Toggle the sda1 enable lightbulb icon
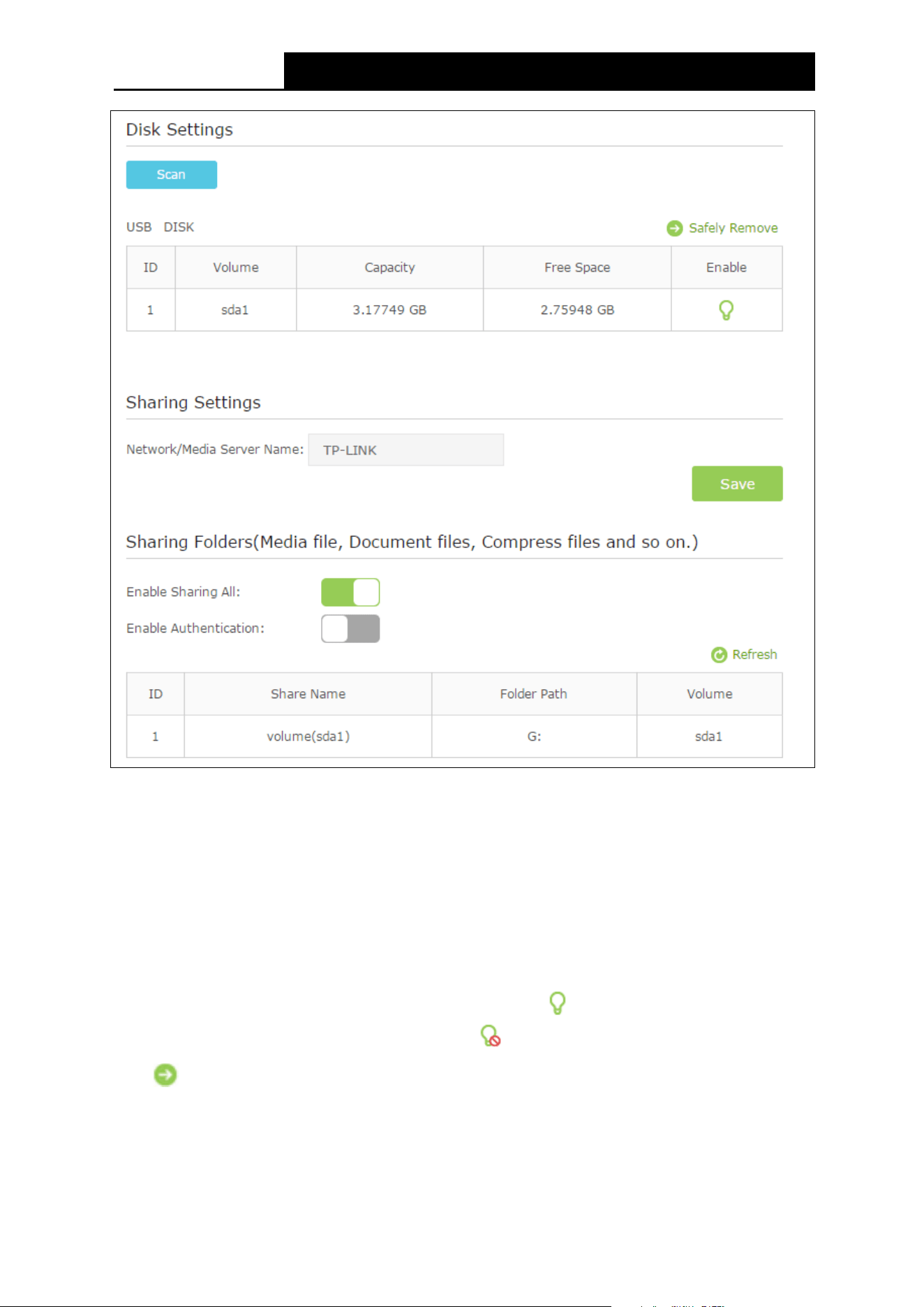The width and height of the screenshot is (924, 1307). [726, 310]
